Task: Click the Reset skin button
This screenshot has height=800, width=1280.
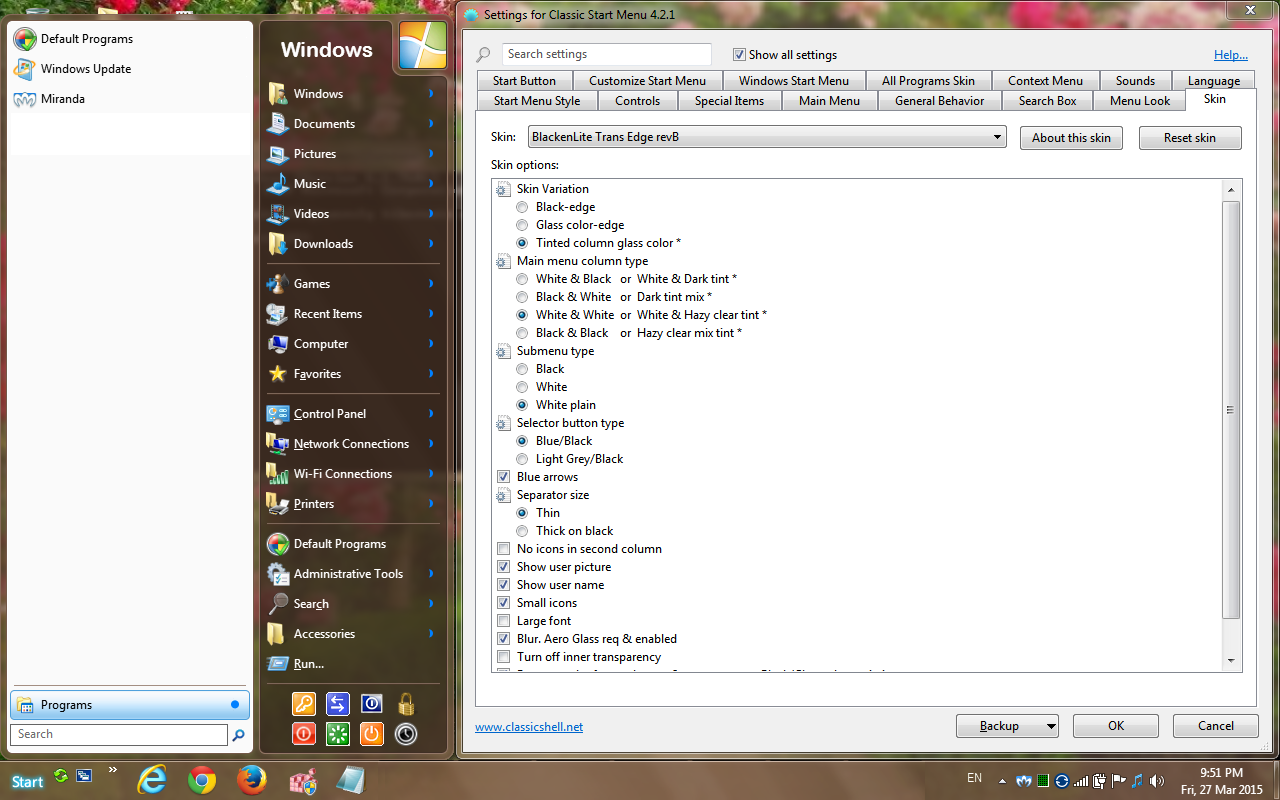Action: coord(1190,138)
